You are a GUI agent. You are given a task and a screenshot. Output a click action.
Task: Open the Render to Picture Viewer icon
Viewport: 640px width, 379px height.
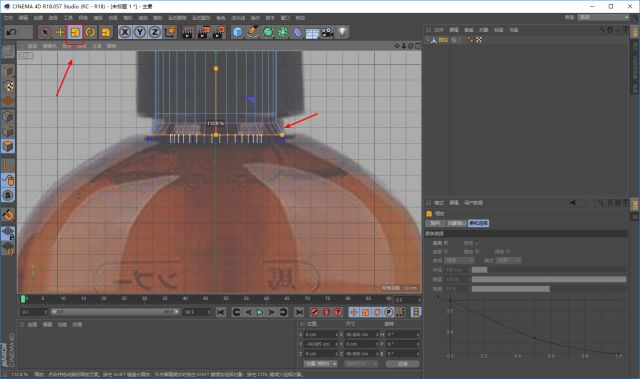pos(203,32)
